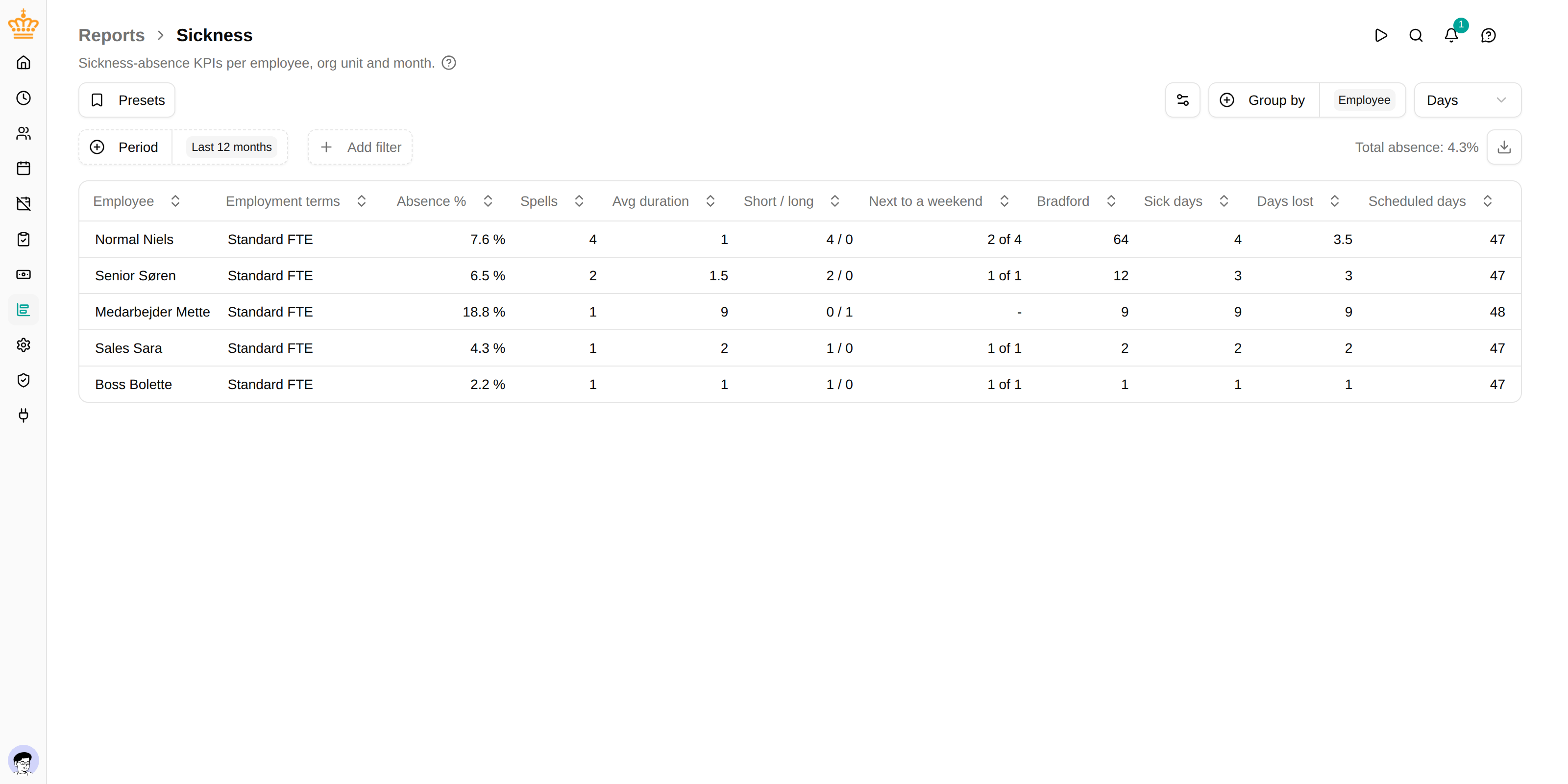This screenshot has height=784, width=1568.
Task: Sort by Scheduled days column
Action: pyautogui.click(x=1431, y=201)
